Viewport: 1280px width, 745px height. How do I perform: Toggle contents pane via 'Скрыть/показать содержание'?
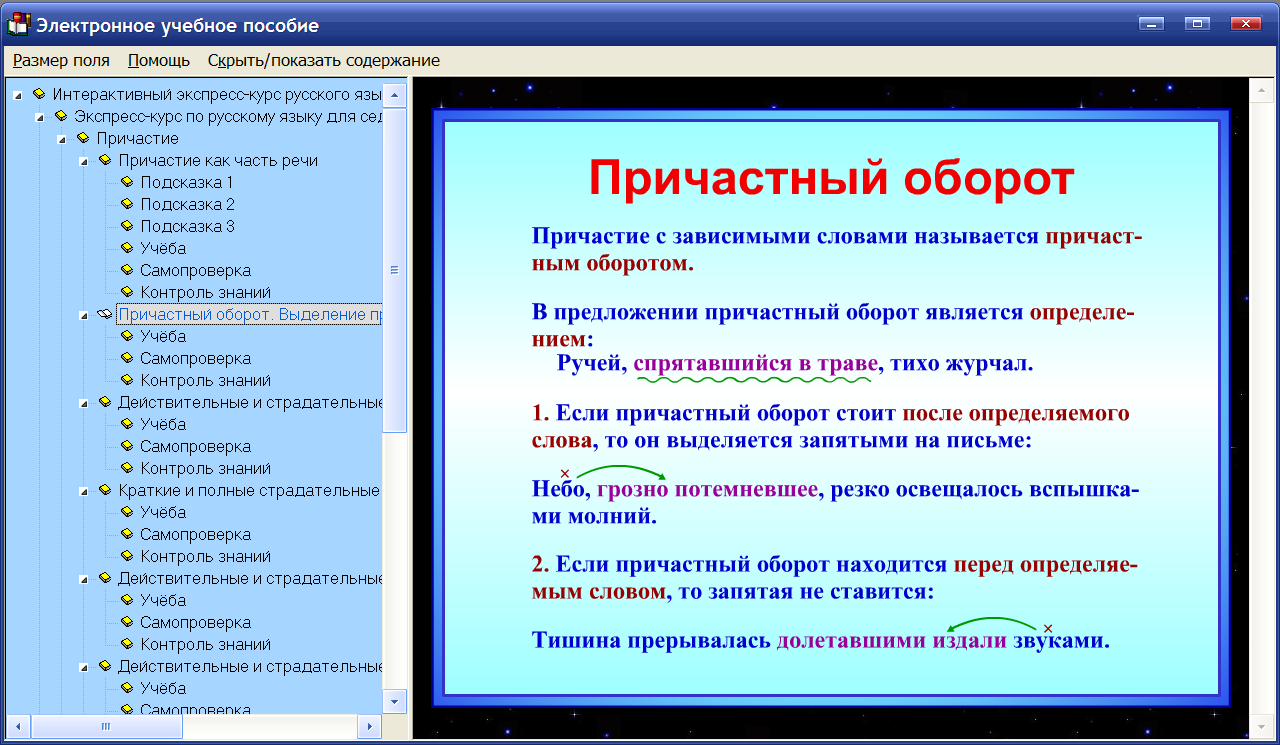pos(323,60)
